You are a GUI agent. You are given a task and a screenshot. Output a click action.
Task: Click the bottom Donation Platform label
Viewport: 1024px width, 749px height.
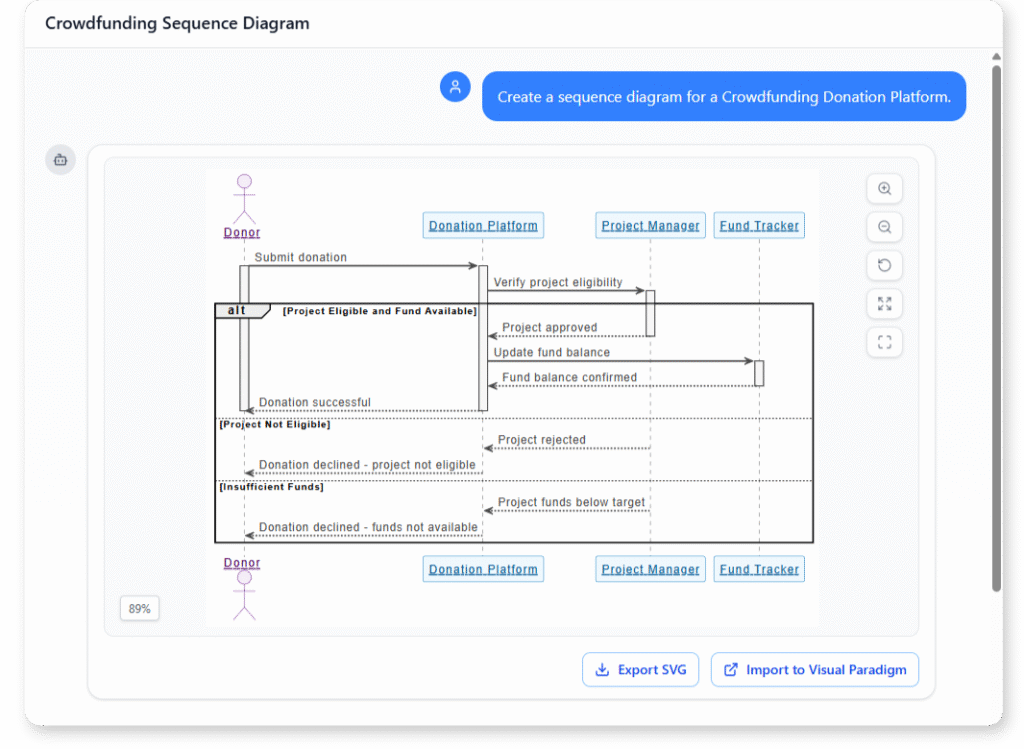point(483,568)
